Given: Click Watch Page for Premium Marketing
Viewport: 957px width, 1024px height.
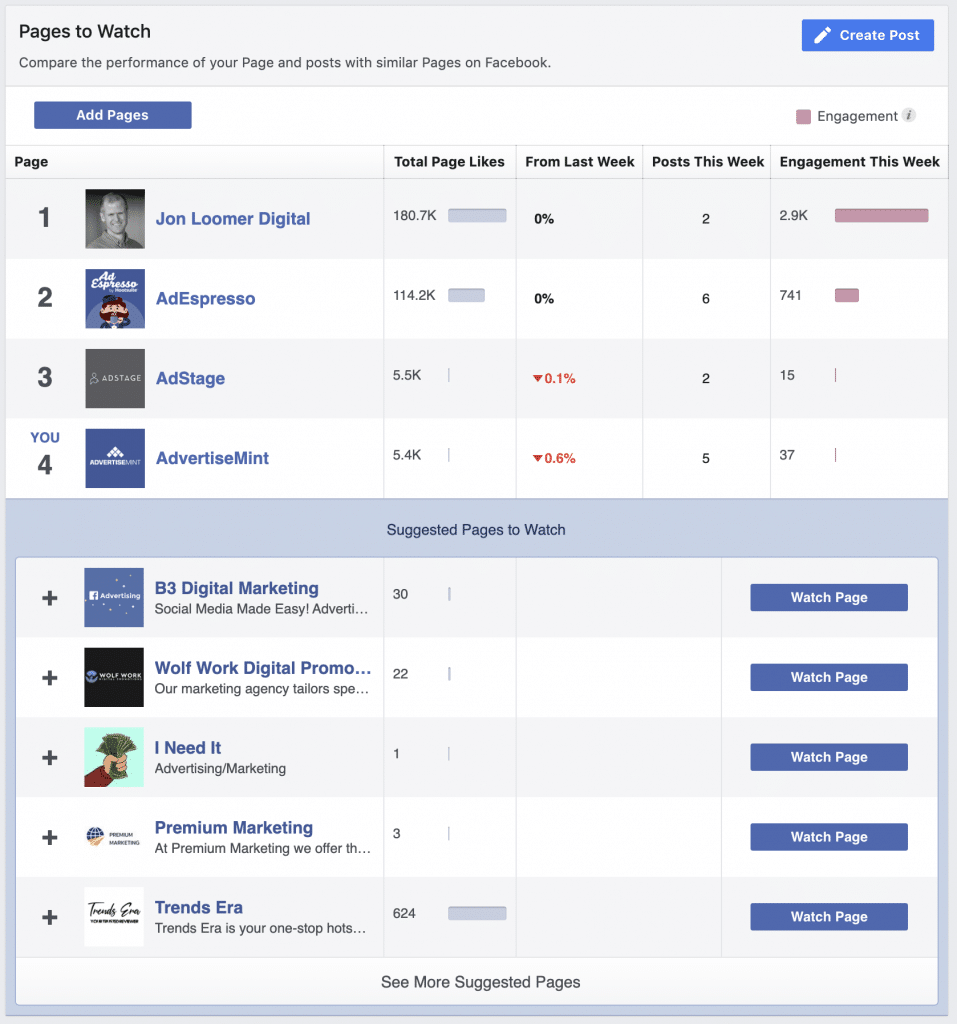Looking at the screenshot, I should click(829, 837).
